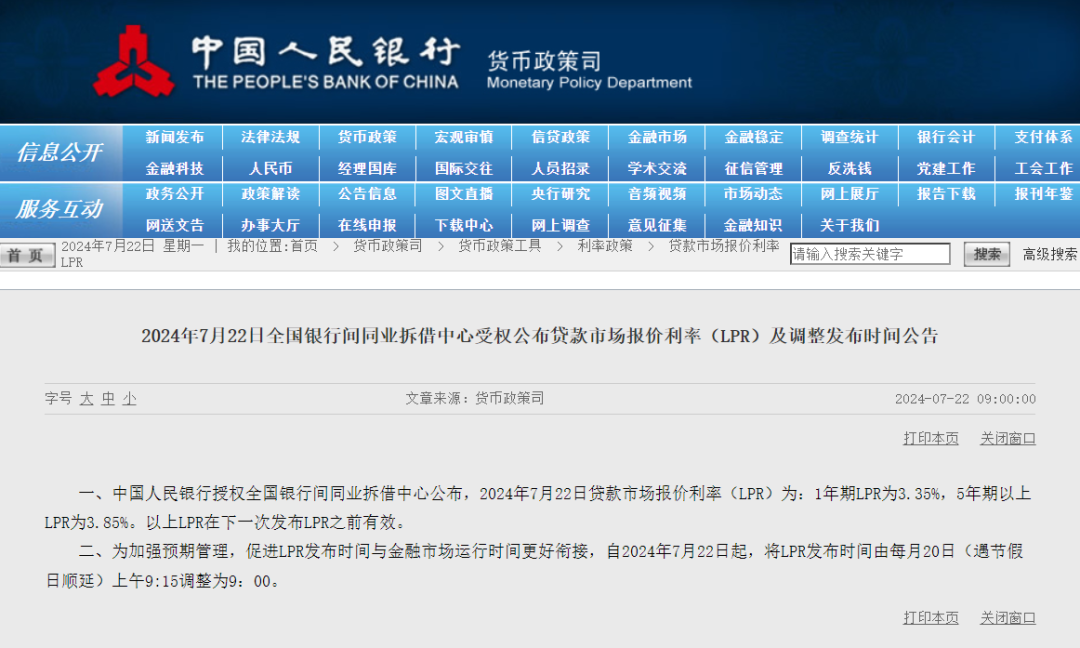
Task: Click the 首页 home button
Action: 27,255
